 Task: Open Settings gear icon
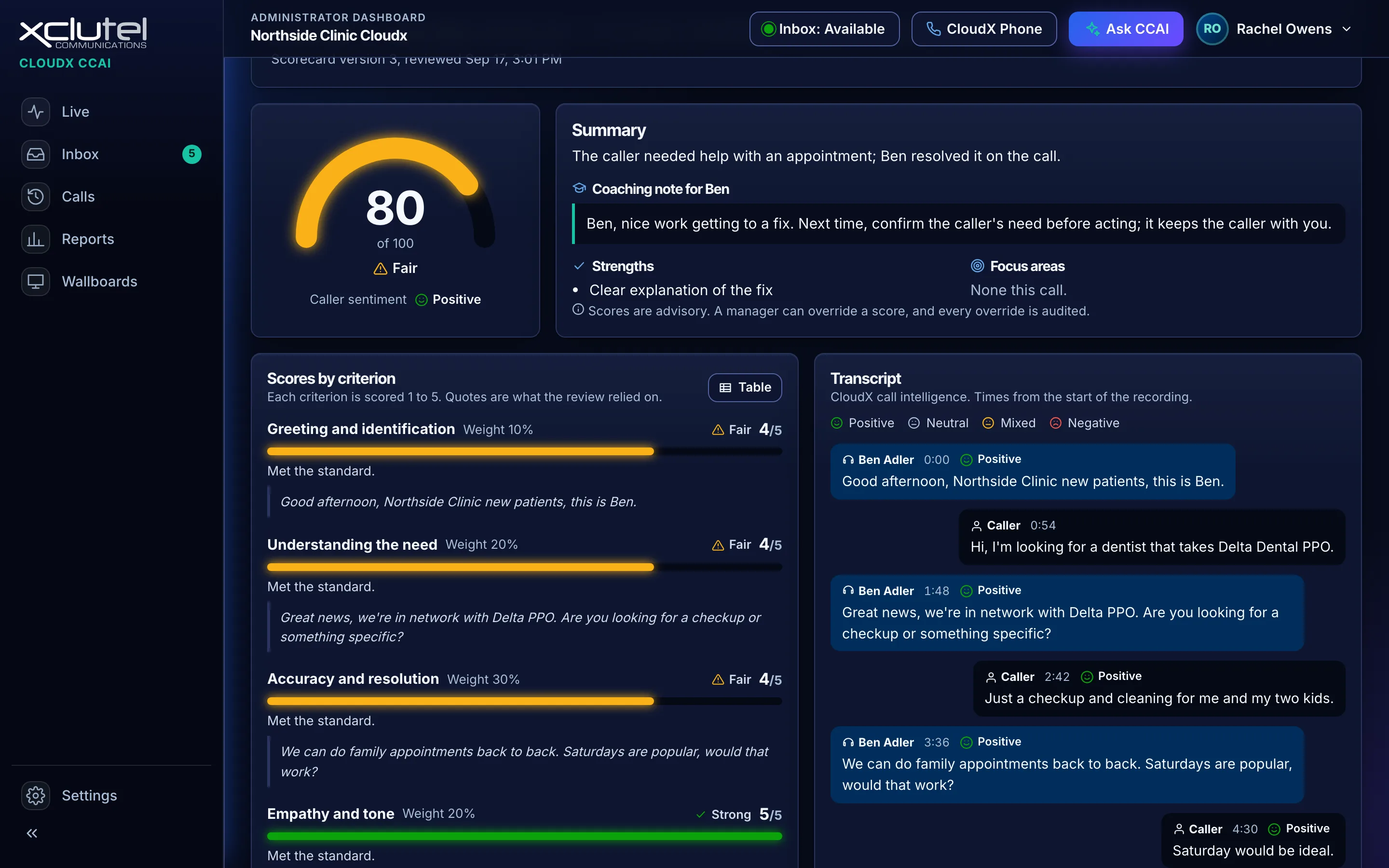click(36, 795)
